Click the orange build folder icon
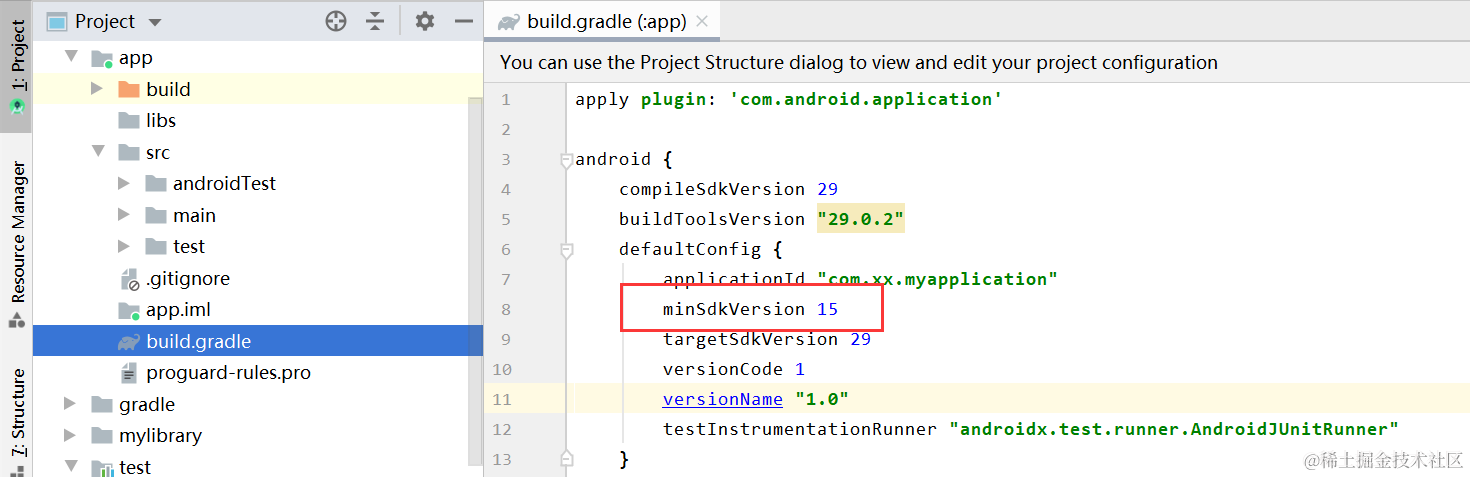The image size is (1470, 477). point(129,89)
